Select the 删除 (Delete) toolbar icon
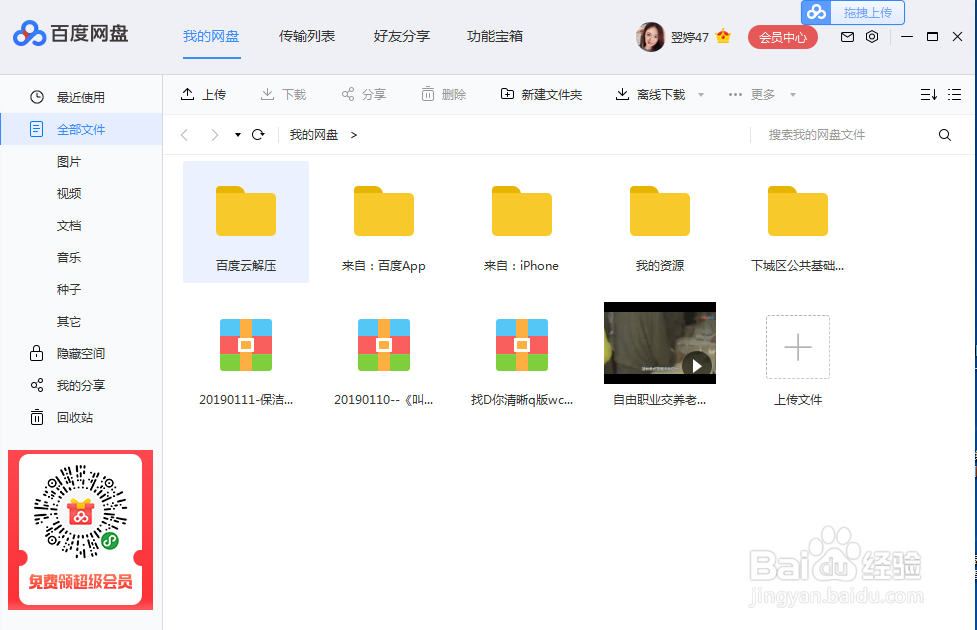Viewport: 977px width, 630px height. coord(442,93)
